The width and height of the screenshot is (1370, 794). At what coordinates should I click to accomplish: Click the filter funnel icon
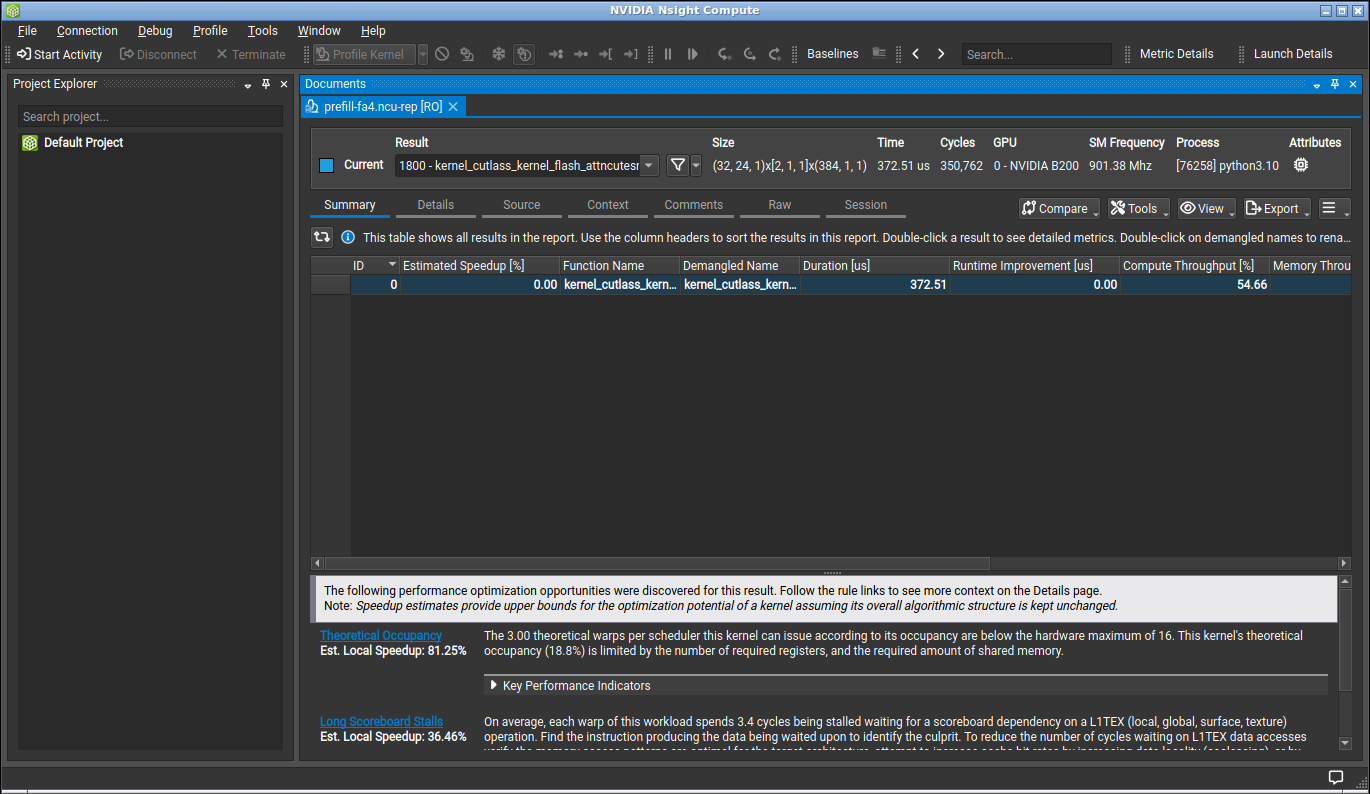click(678, 165)
